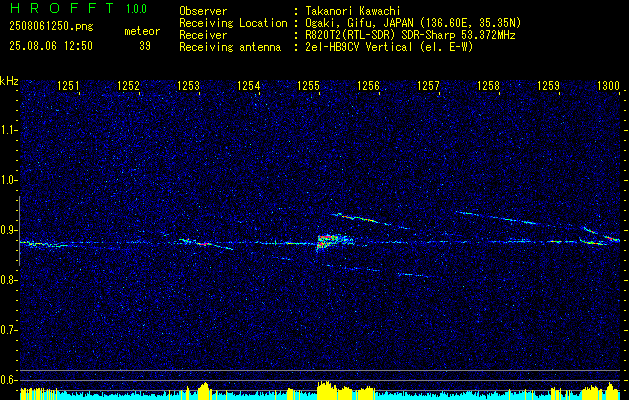629x400 pixels.
Task: Select the antenna text 2el-HB9CV Vertical
Action: (359, 47)
